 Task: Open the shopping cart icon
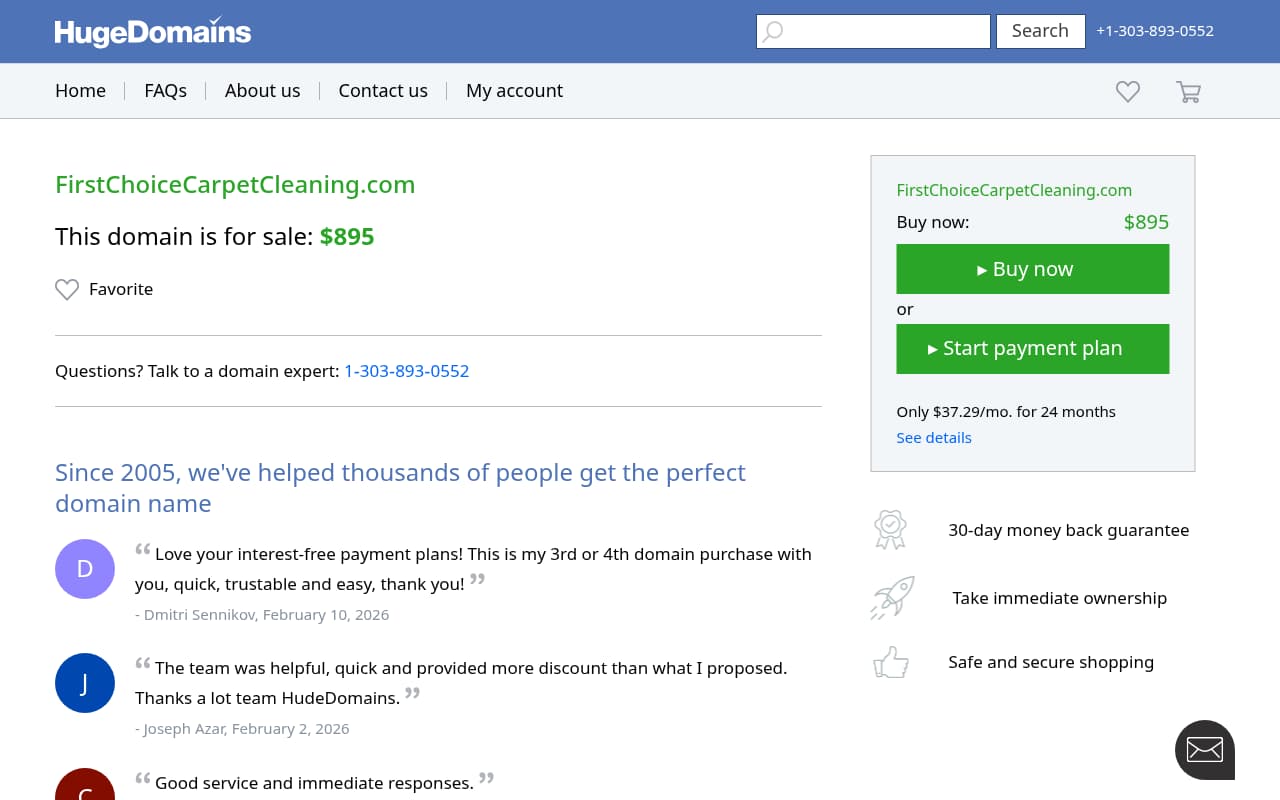click(1188, 91)
